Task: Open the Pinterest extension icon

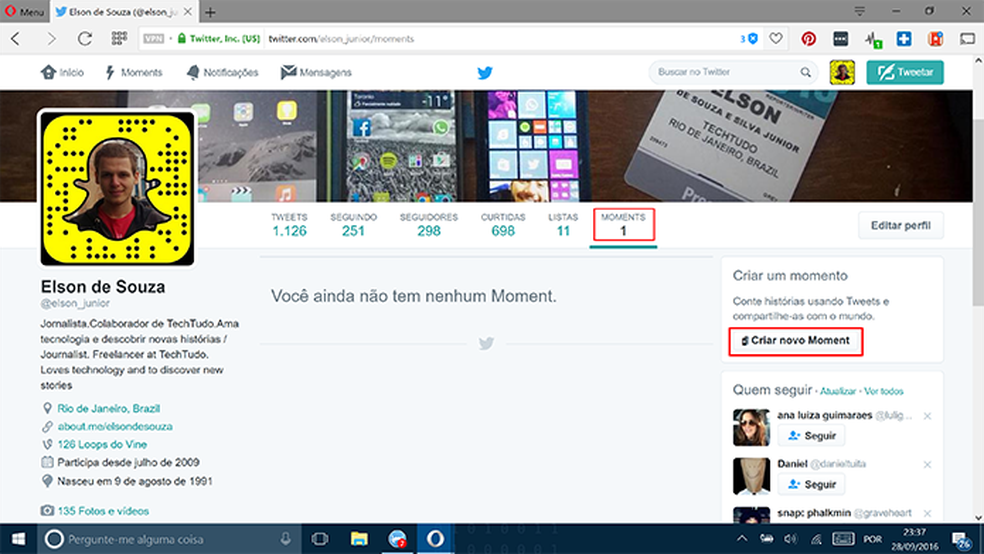Action: point(808,39)
